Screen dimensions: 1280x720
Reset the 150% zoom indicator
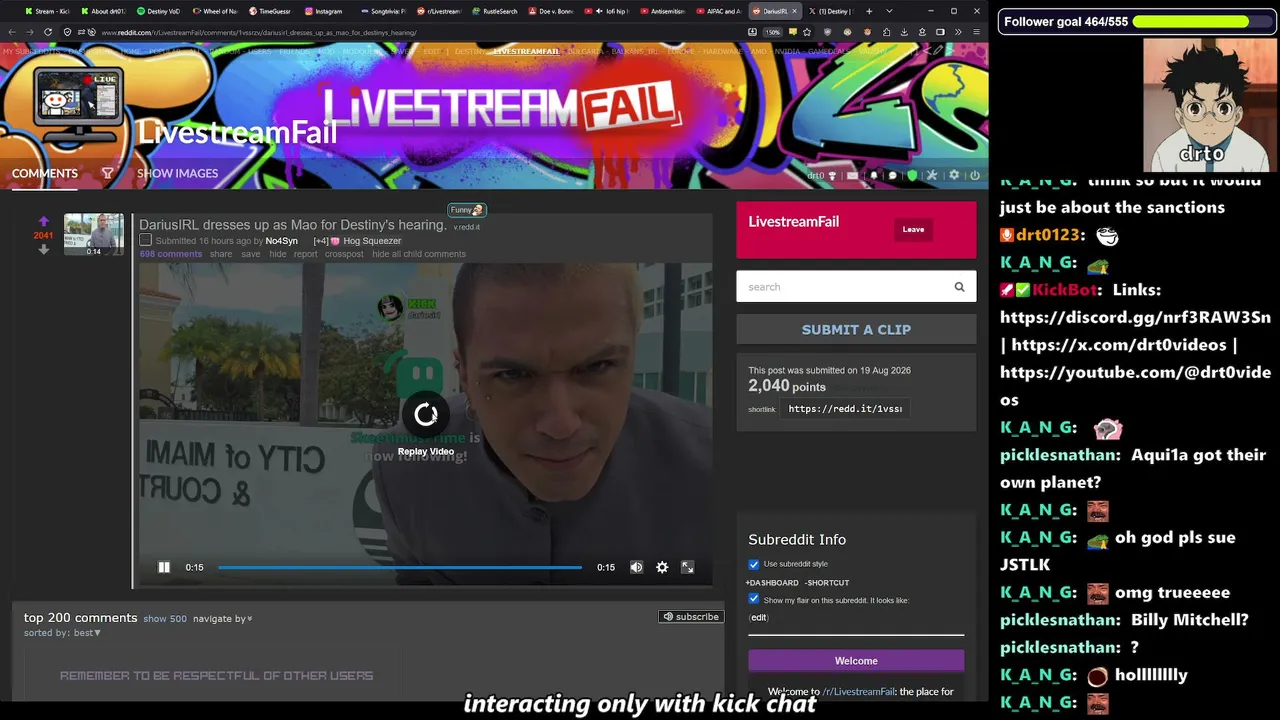(x=772, y=32)
